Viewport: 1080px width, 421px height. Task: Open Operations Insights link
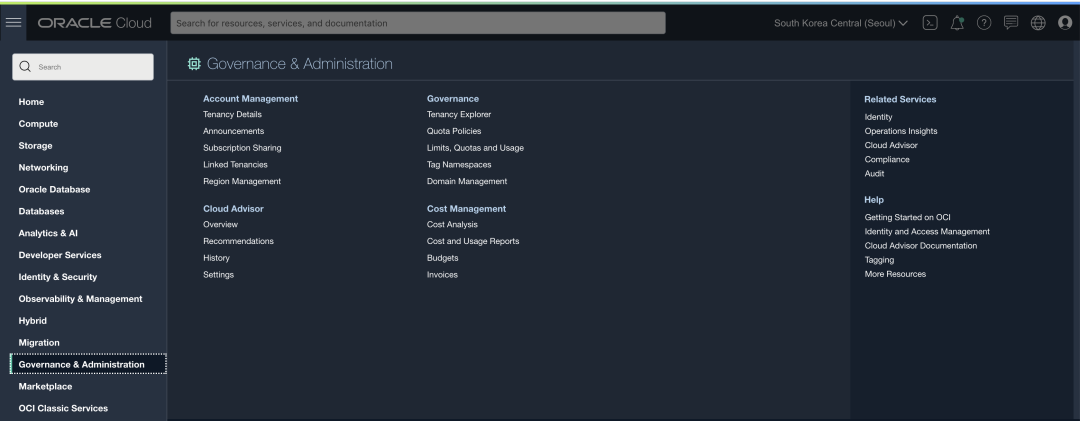(901, 131)
